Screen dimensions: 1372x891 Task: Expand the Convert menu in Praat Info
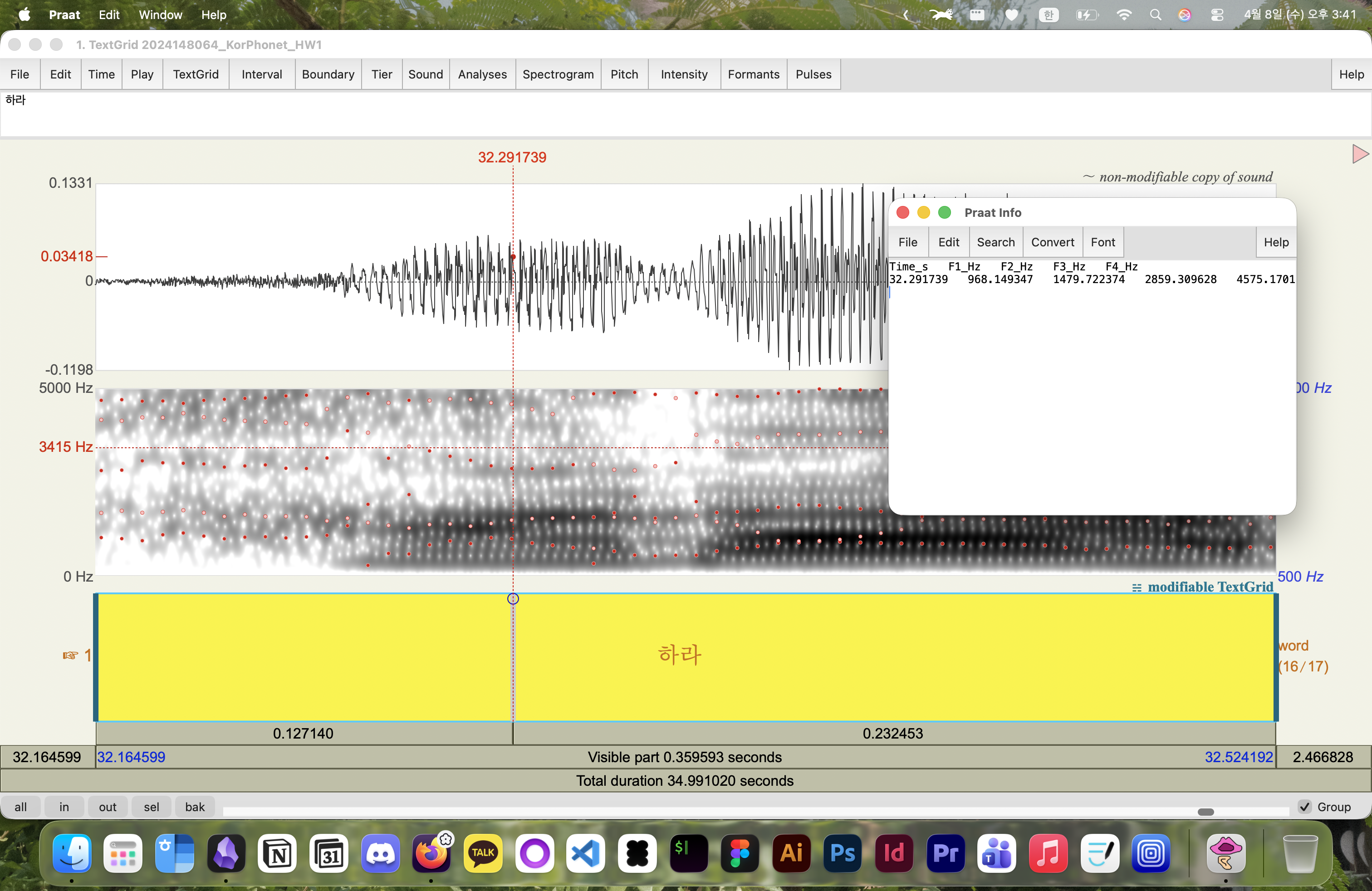1052,242
